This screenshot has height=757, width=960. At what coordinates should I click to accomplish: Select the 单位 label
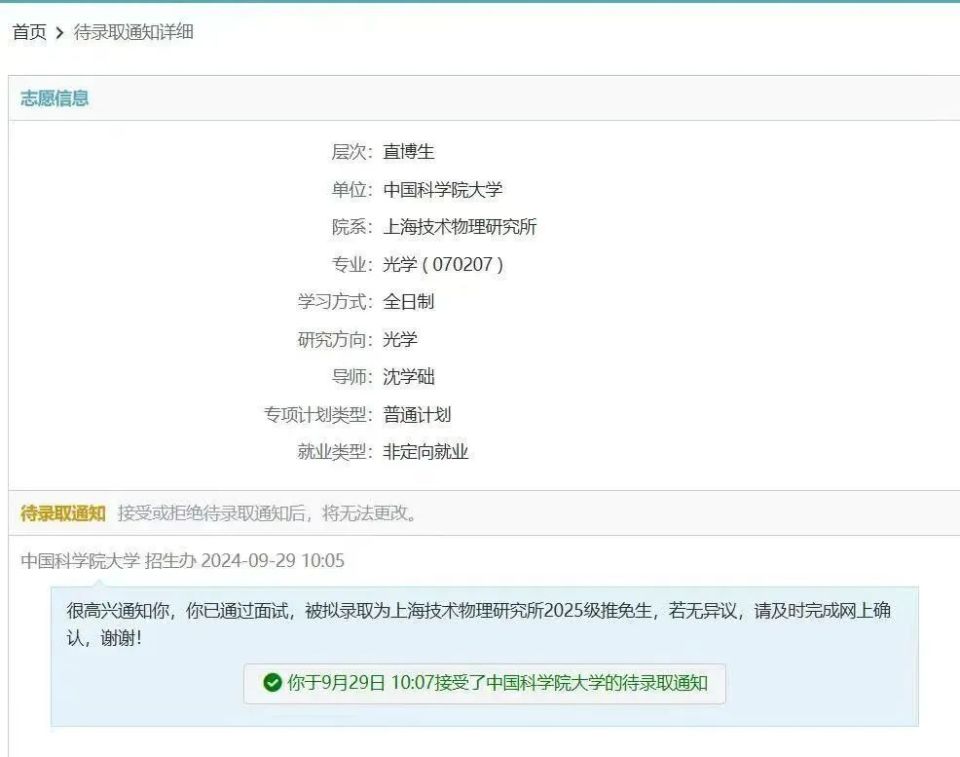[352, 190]
